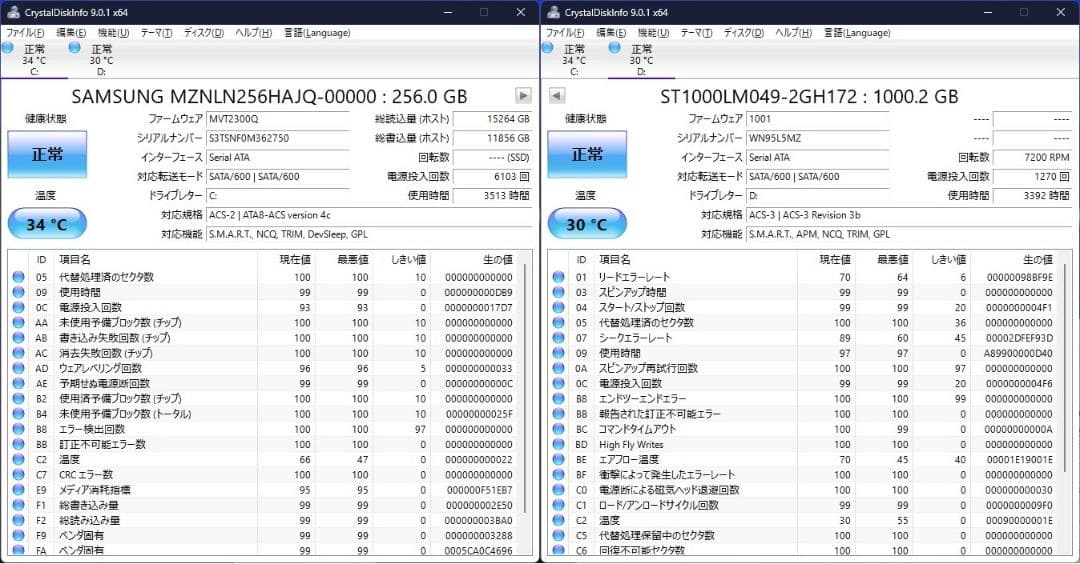Select C: drive tab in right window
The image size is (1080, 564).
[x=574, y=60]
